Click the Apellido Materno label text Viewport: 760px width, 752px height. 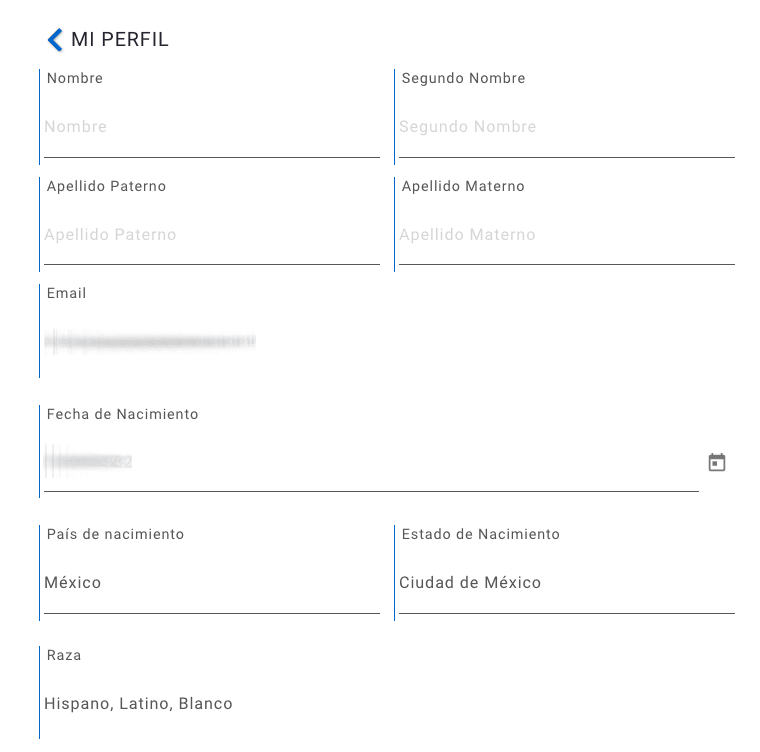[463, 187]
